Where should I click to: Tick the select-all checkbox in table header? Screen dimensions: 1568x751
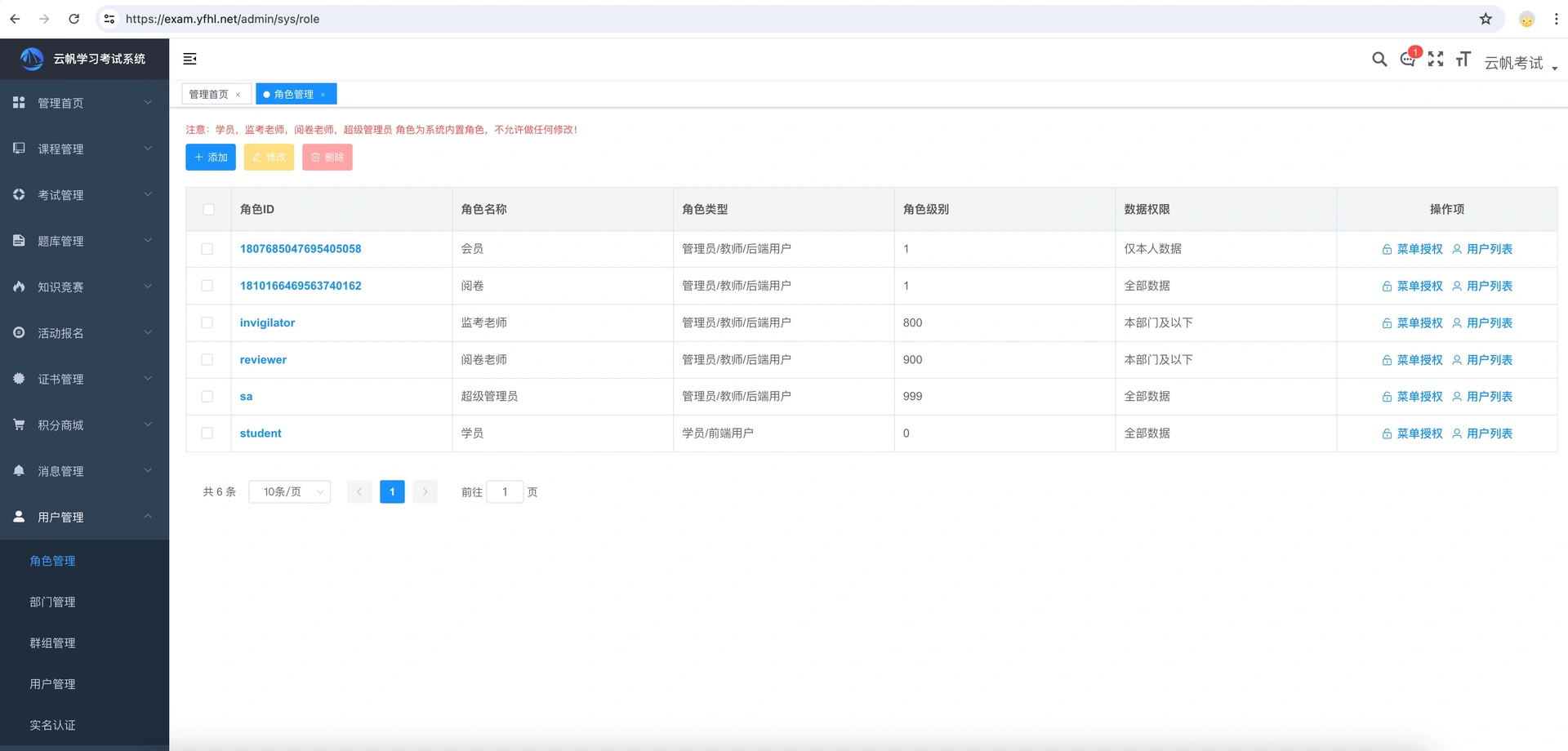point(208,210)
